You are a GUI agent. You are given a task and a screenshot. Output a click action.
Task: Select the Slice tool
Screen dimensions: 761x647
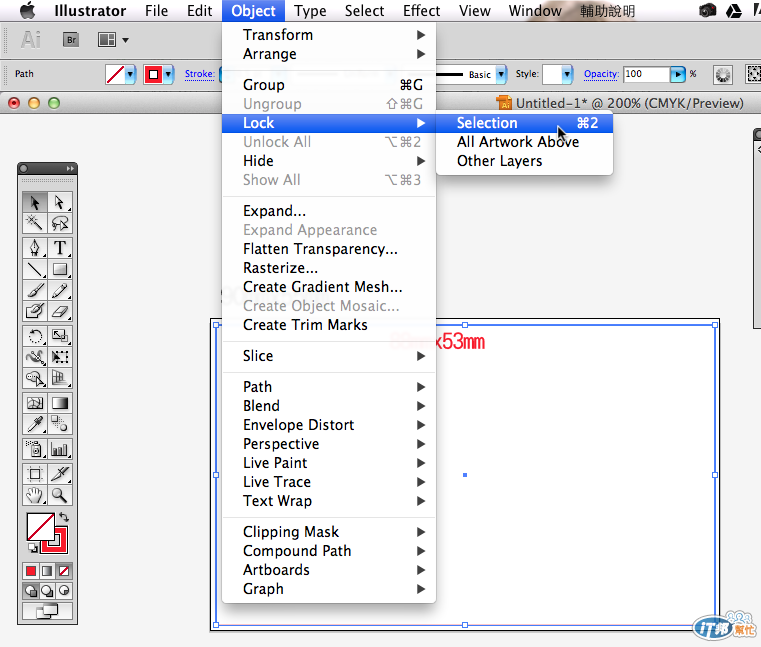coord(60,474)
